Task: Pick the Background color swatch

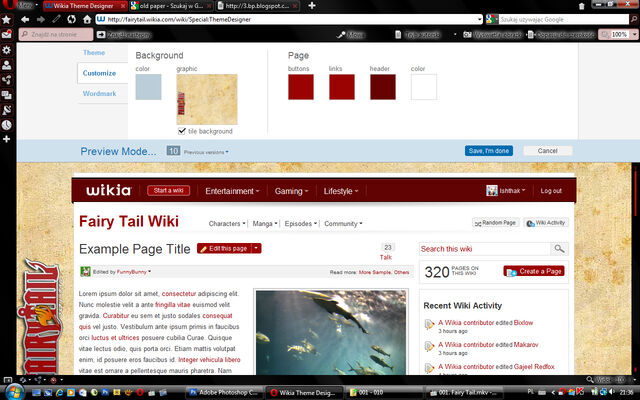Action: pos(148,87)
